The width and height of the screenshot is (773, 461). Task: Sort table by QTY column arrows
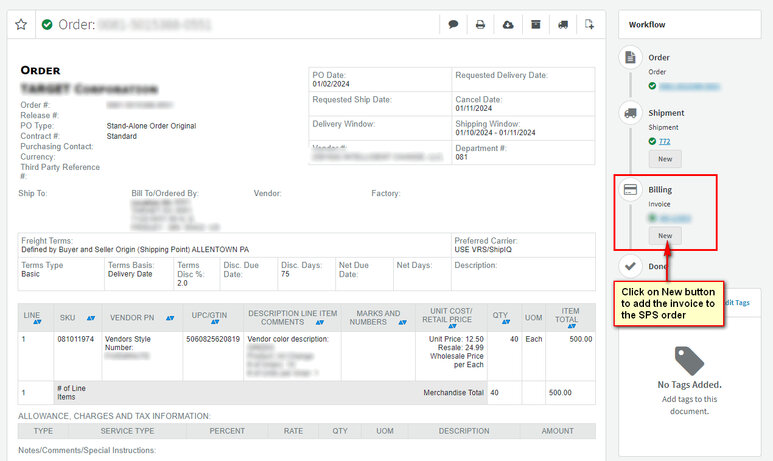pyautogui.click(x=506, y=322)
